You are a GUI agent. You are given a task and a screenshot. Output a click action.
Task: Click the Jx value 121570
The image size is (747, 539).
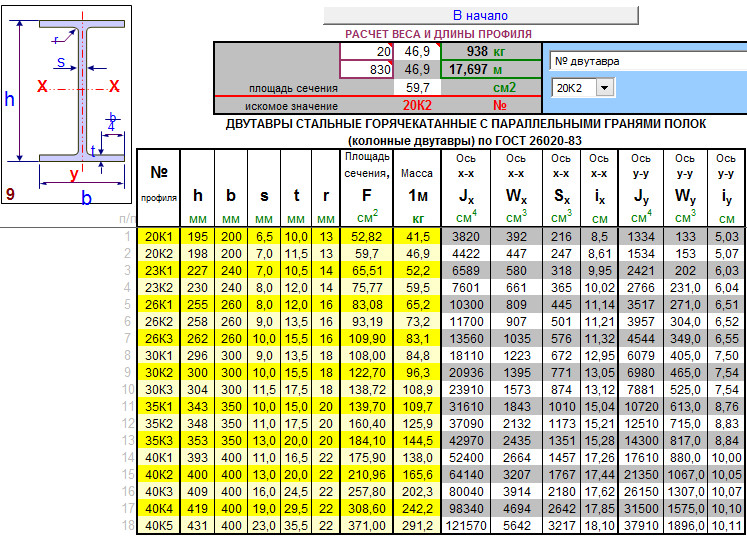466,526
